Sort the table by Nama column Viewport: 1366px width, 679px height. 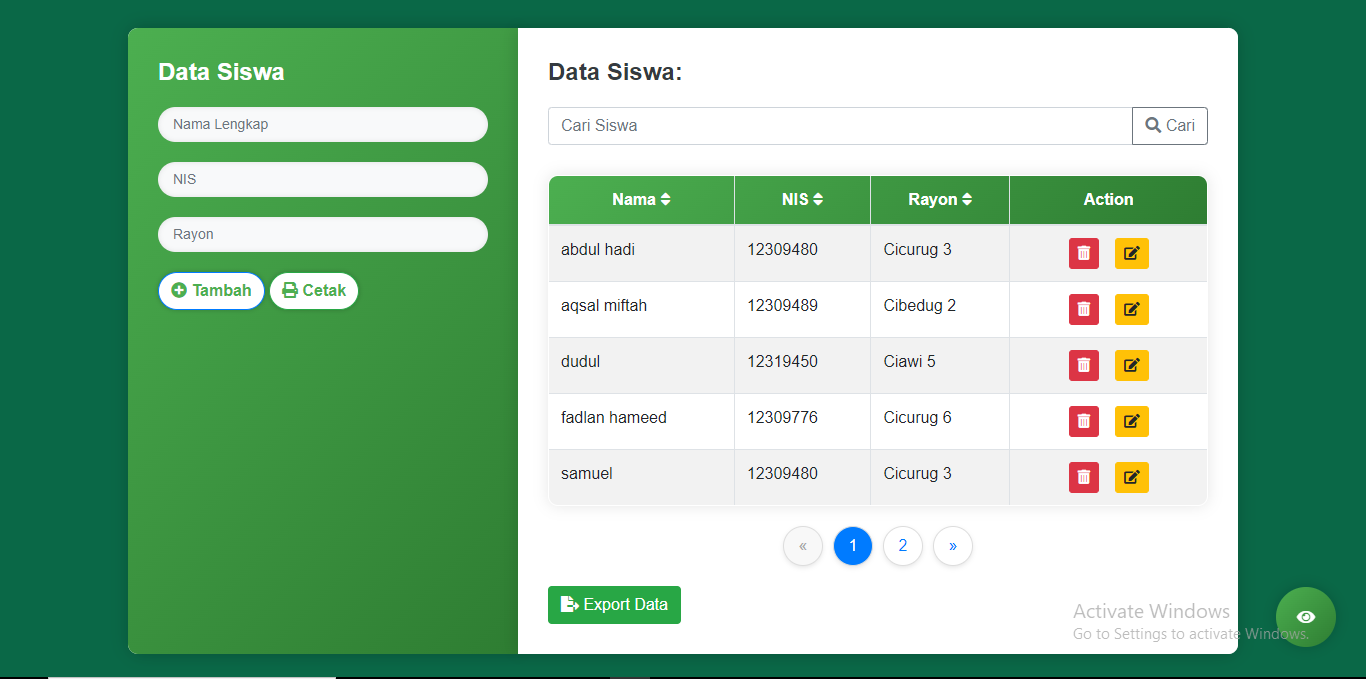(x=641, y=200)
